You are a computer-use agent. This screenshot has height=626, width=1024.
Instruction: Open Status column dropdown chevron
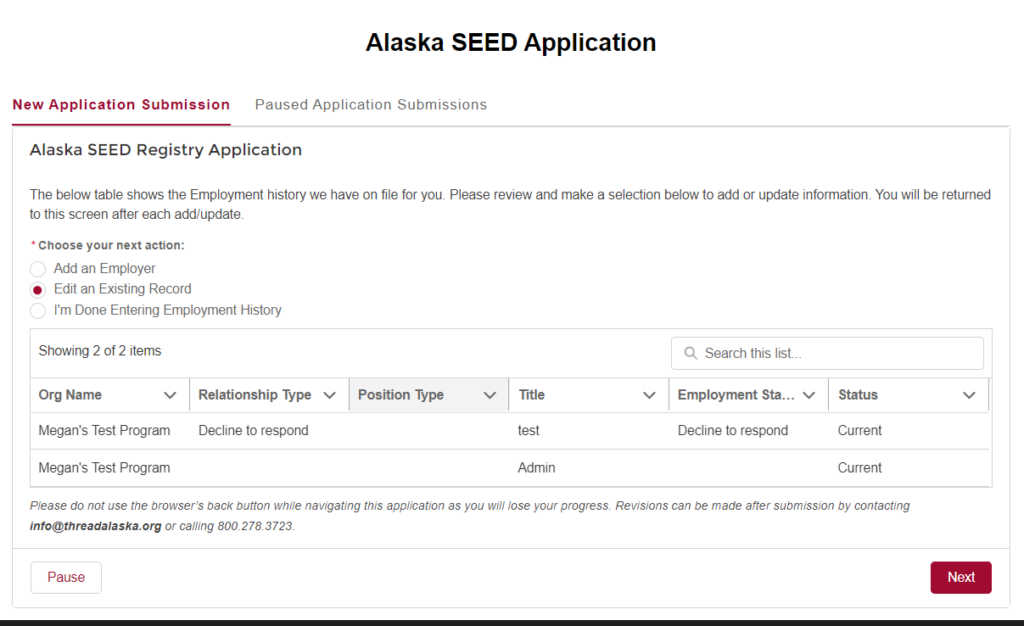(x=969, y=395)
